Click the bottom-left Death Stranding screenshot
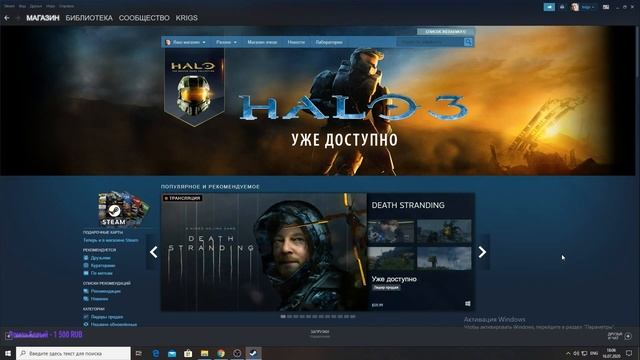Screen dimensions: 640x360 pos(391,258)
